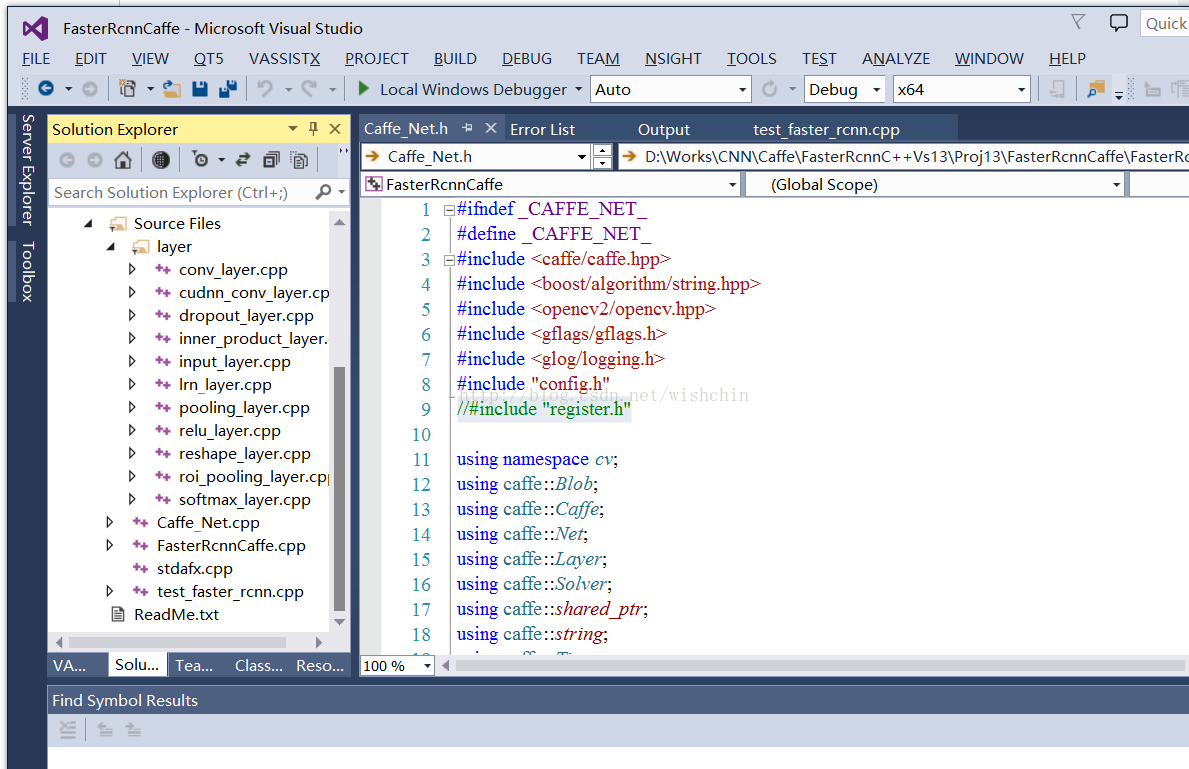This screenshot has height=769, width=1189.
Task: Open the Toolbox side tab
Action: [28, 272]
